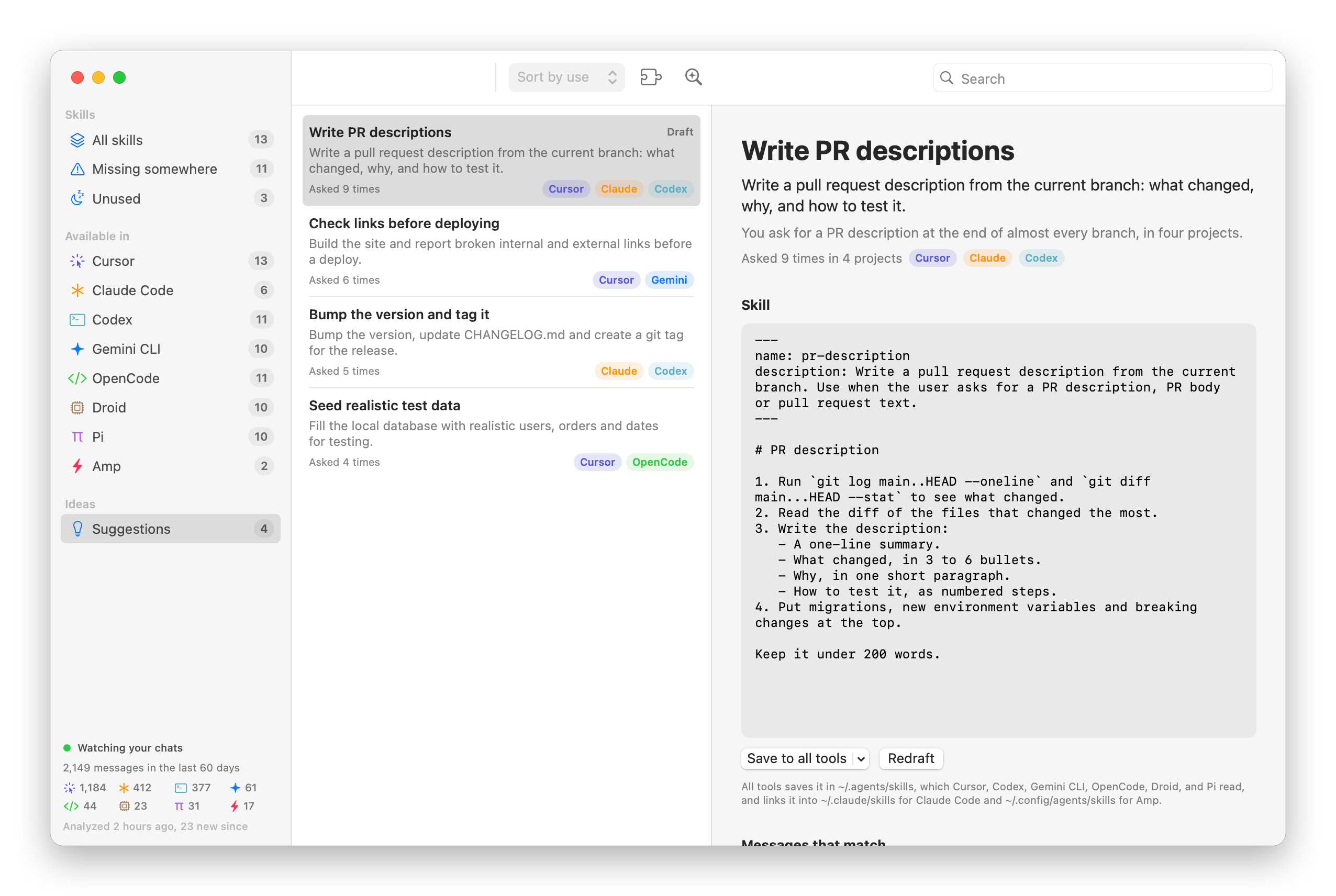Screen dimensions: 1336x896
Task: Click Gemini stat icon beside 61
Action: 235,788
